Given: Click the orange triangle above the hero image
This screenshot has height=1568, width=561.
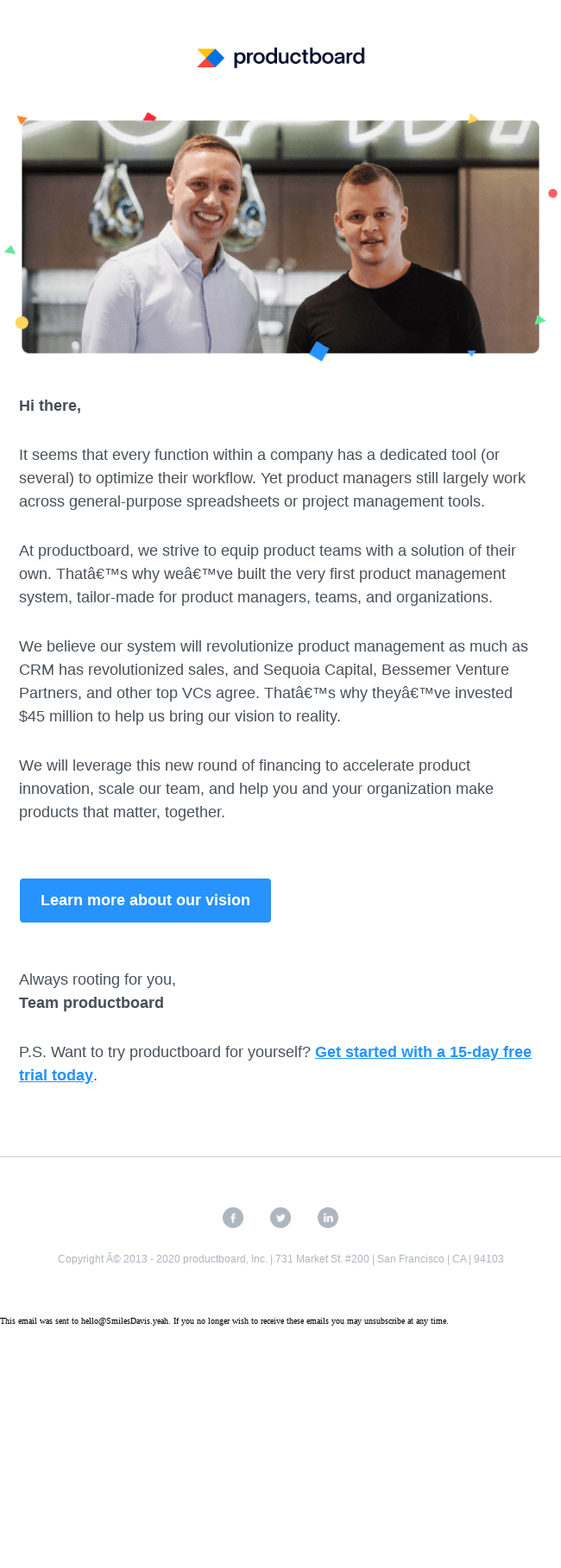Looking at the screenshot, I should [22, 119].
